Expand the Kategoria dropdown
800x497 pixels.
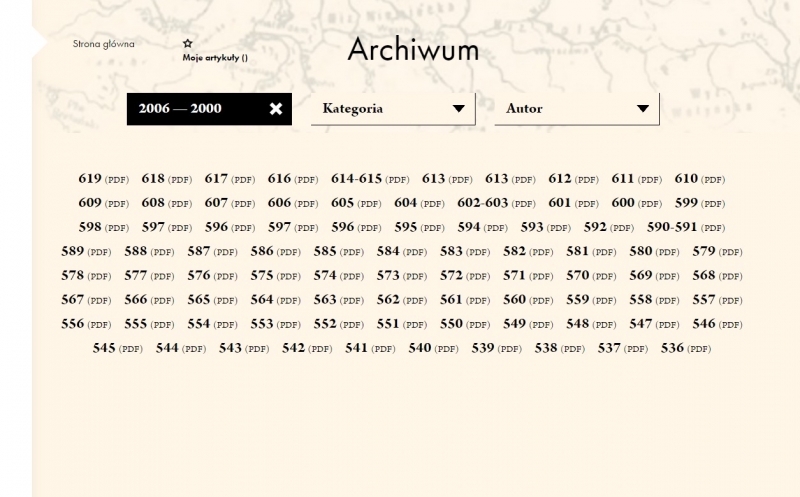pos(392,109)
